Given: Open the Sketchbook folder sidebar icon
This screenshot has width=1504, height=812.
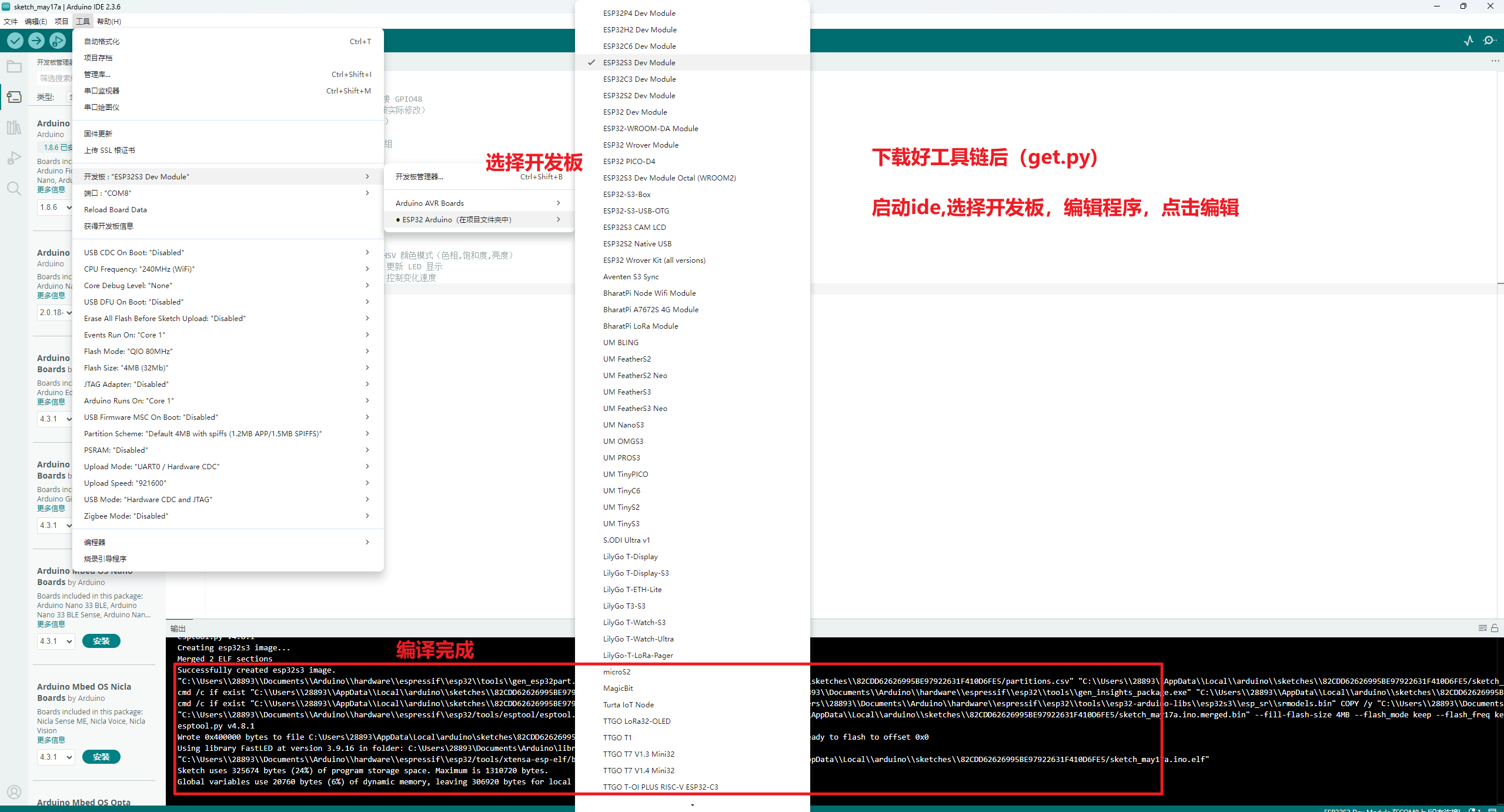Looking at the screenshot, I should pyautogui.click(x=14, y=67).
